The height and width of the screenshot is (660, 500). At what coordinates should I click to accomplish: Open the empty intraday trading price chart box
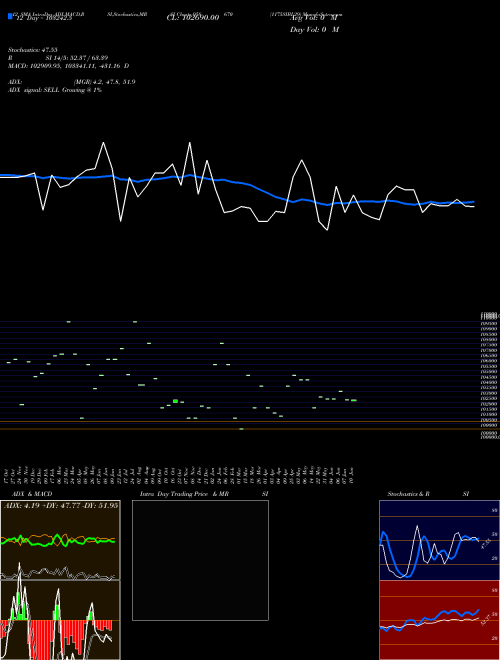coord(200,560)
